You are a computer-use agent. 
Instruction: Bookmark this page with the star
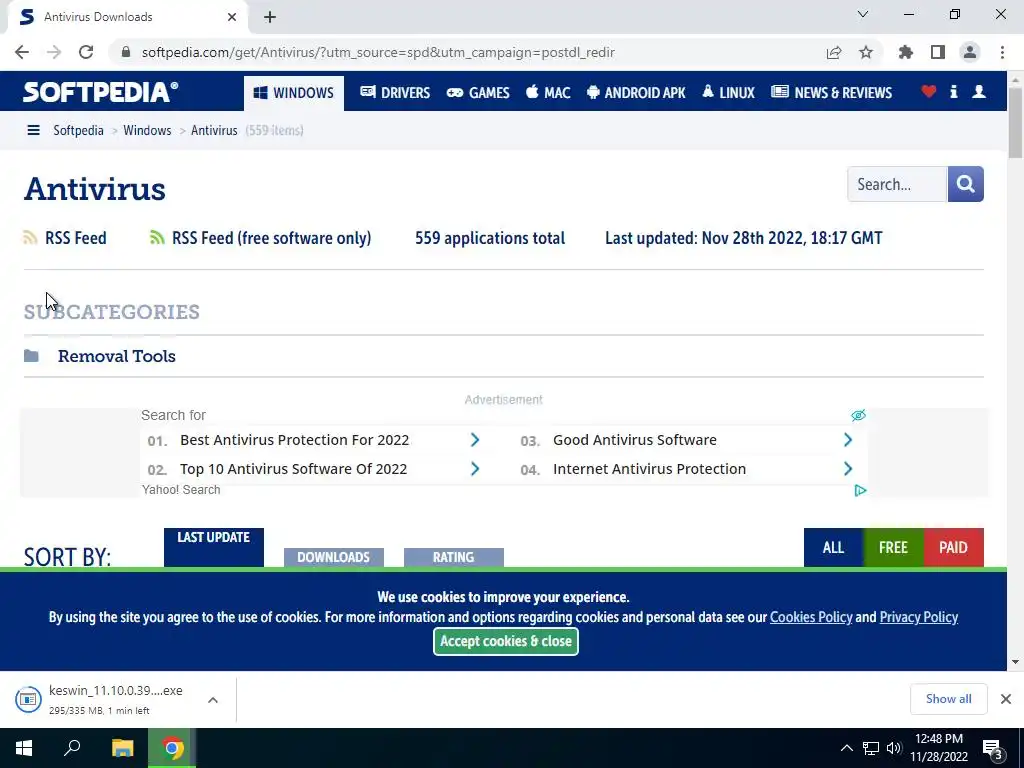click(x=866, y=52)
